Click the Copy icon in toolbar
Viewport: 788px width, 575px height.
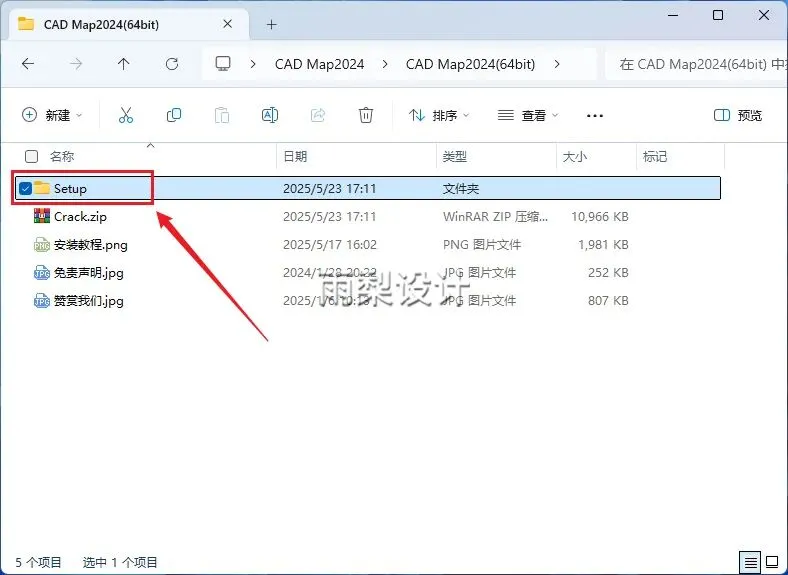(174, 115)
